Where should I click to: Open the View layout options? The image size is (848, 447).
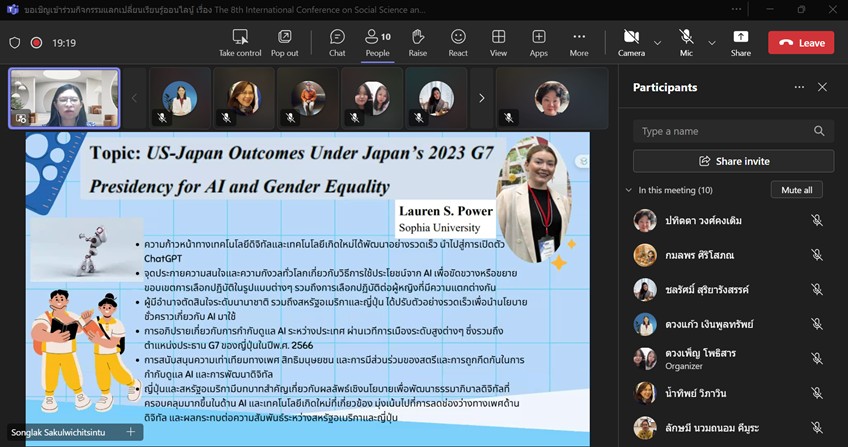pyautogui.click(x=498, y=42)
